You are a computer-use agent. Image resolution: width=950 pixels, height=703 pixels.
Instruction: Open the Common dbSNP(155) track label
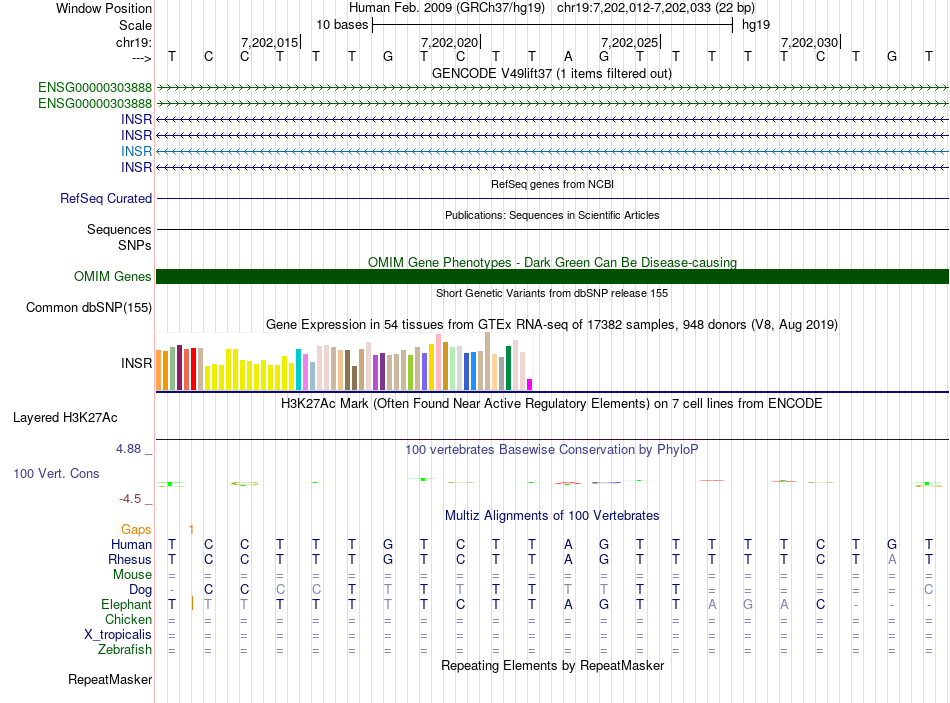click(89, 308)
